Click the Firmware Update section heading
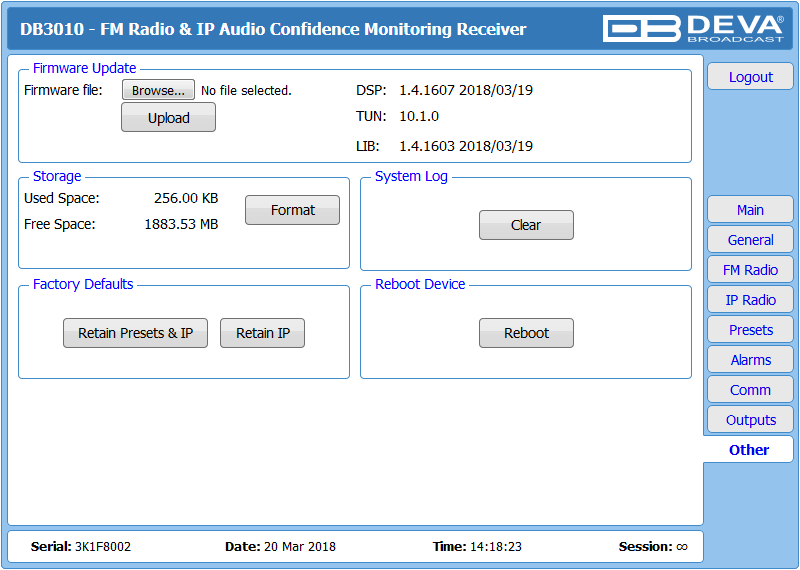This screenshot has height=570, width=800. pyautogui.click(x=84, y=68)
